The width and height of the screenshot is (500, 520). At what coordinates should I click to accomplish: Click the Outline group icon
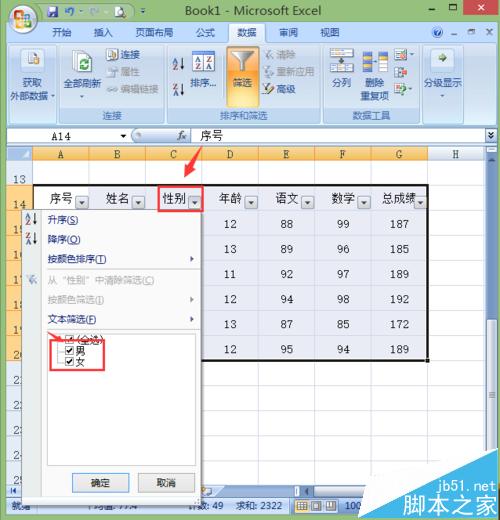pos(442,59)
